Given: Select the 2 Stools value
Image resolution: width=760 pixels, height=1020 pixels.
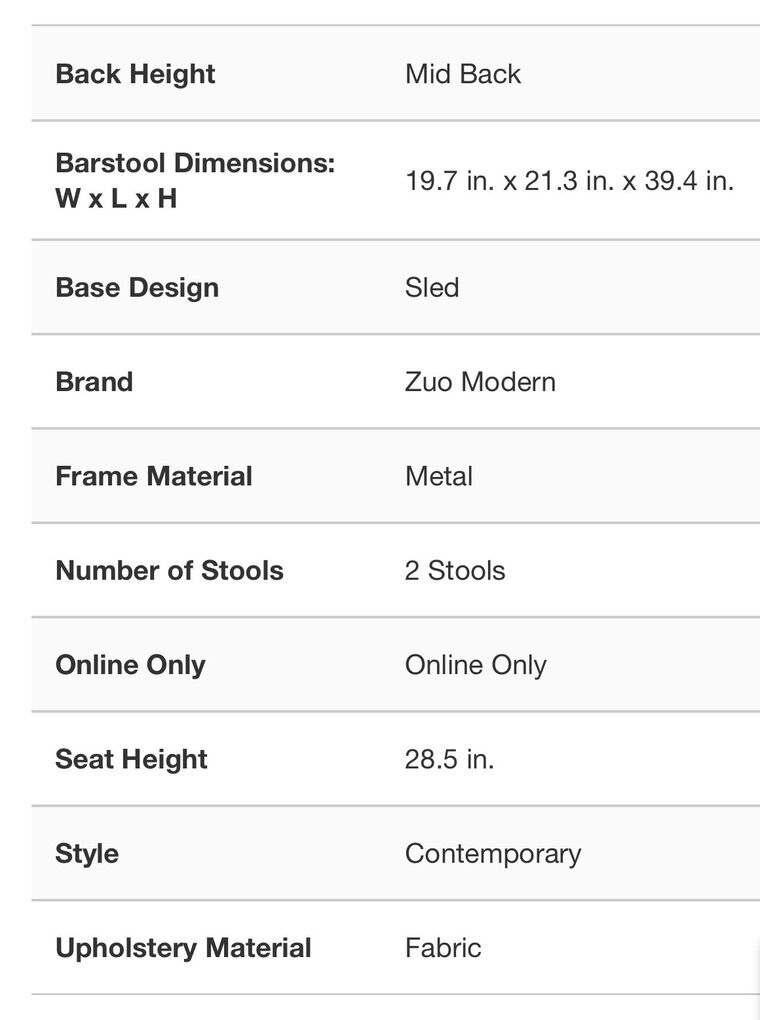Looking at the screenshot, I should (455, 571).
